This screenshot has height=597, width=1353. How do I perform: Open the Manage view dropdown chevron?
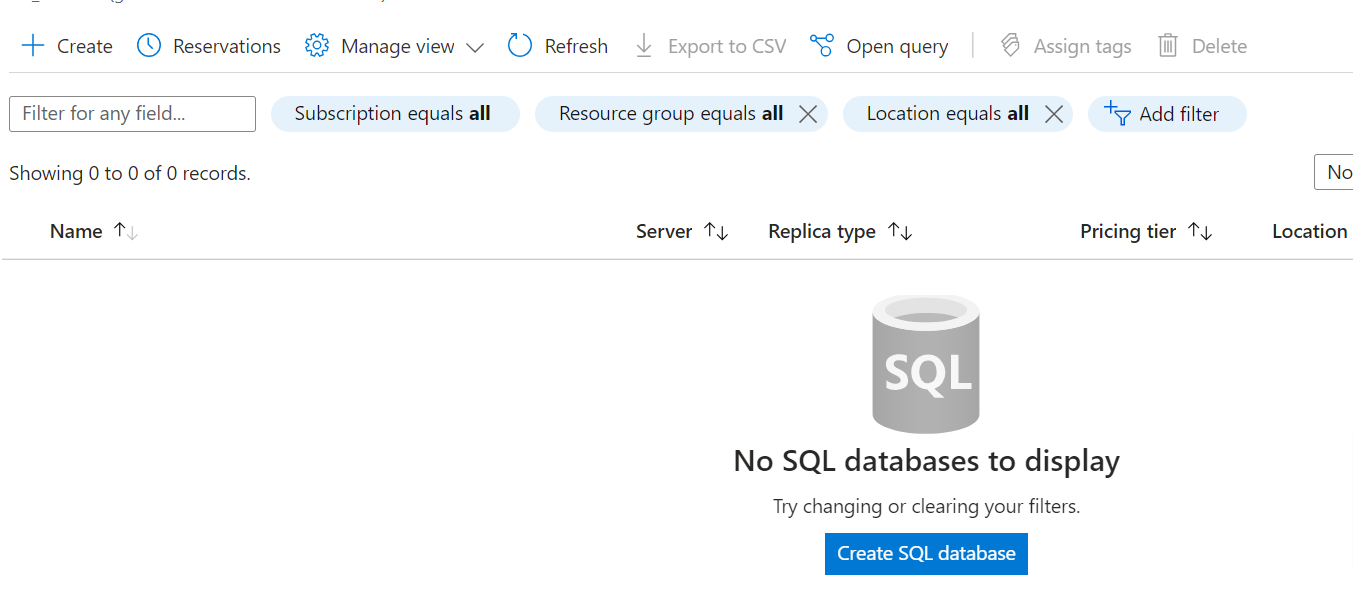[x=475, y=45]
